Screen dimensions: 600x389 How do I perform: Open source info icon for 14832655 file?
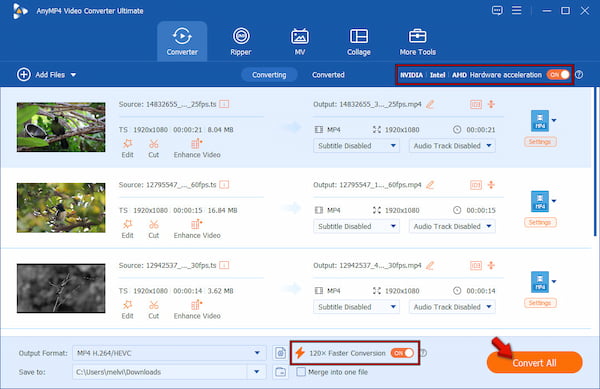tap(224, 104)
